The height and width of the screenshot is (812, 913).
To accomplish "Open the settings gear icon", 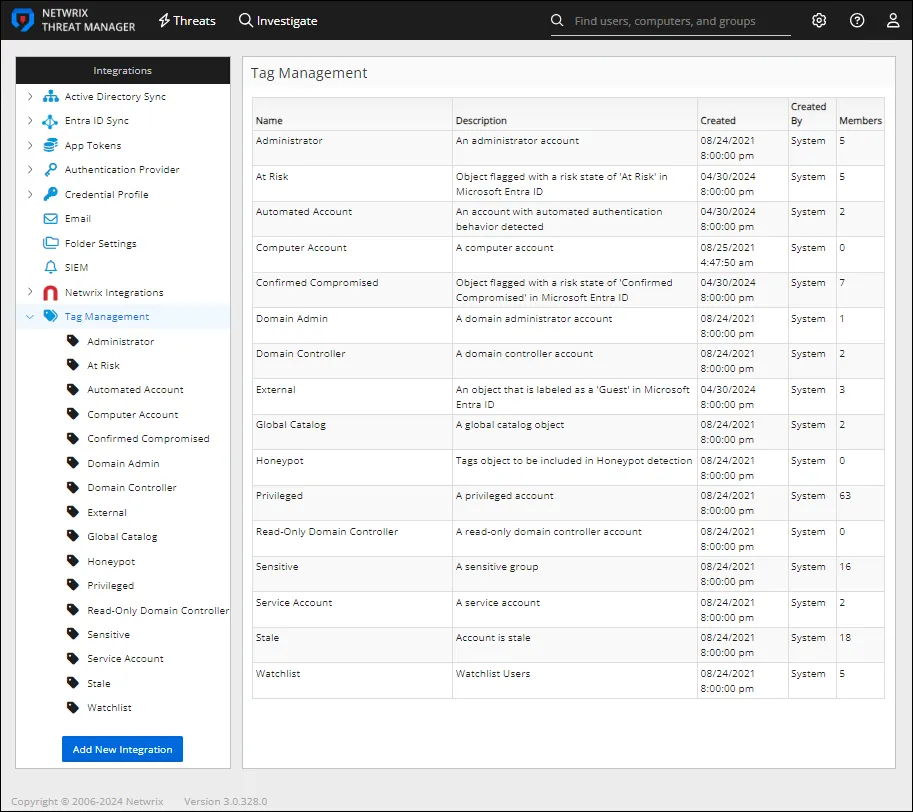I will point(819,20).
